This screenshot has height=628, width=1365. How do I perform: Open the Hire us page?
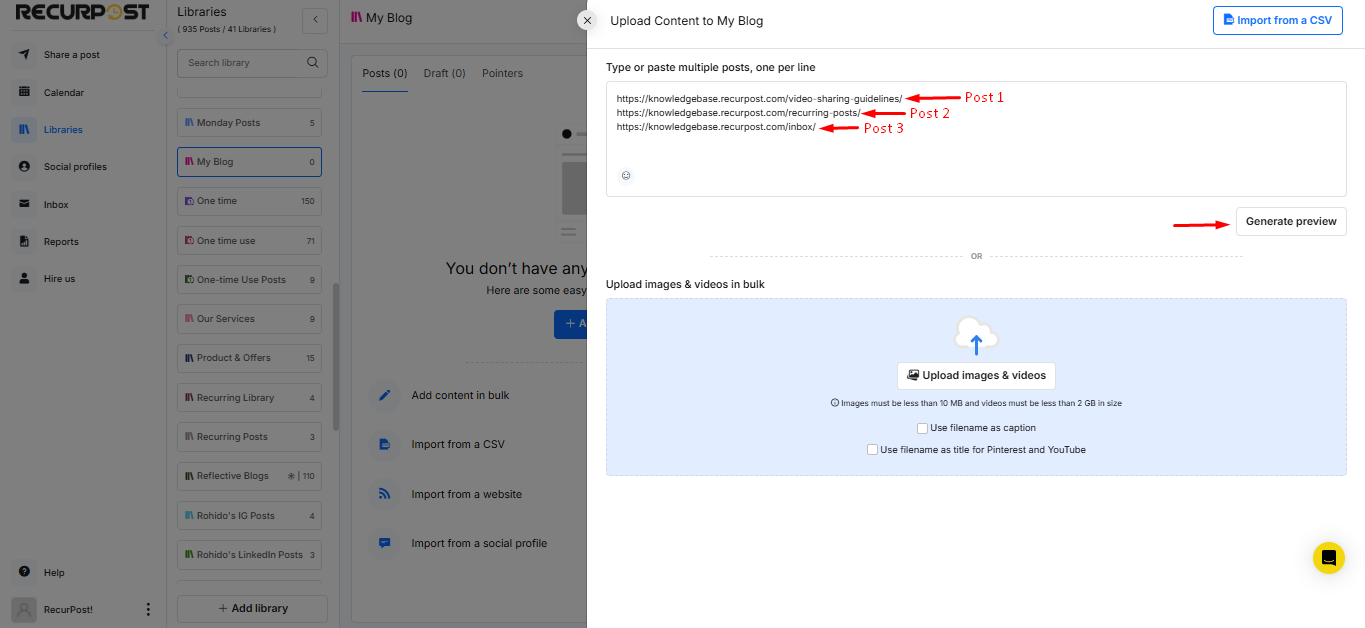[59, 279]
